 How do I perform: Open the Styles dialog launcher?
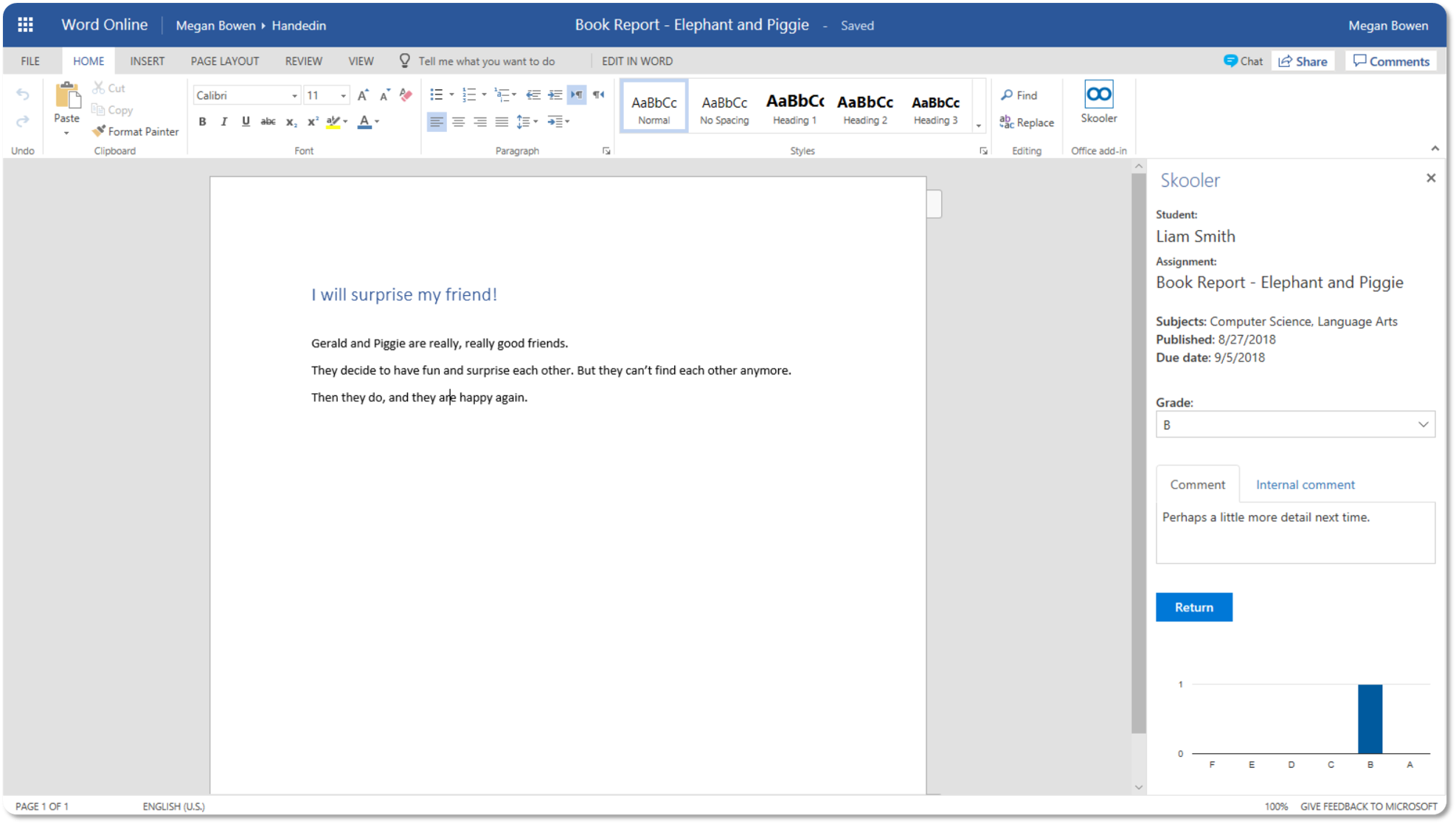coord(983,151)
